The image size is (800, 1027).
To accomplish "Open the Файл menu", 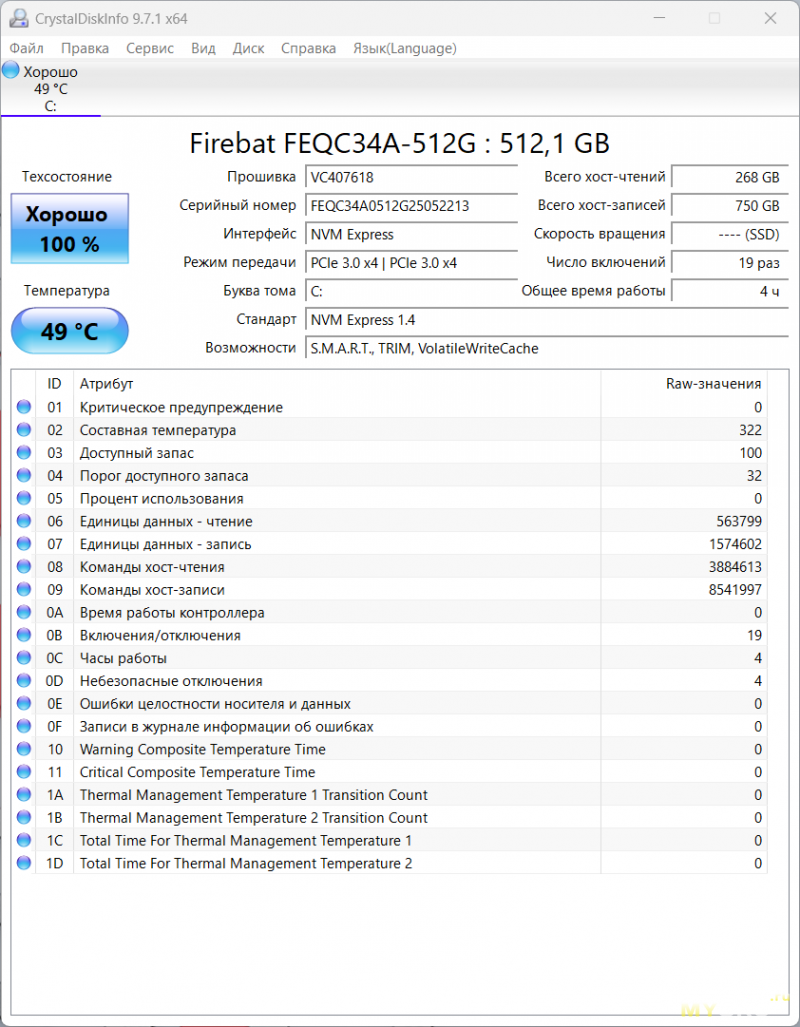I will [27, 48].
